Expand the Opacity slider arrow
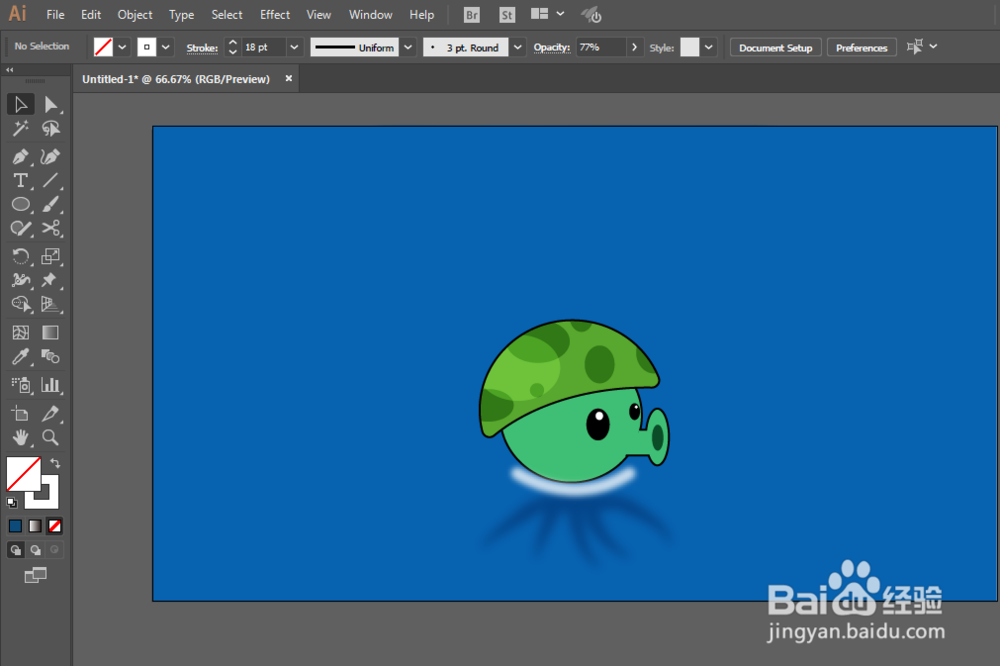 point(634,47)
